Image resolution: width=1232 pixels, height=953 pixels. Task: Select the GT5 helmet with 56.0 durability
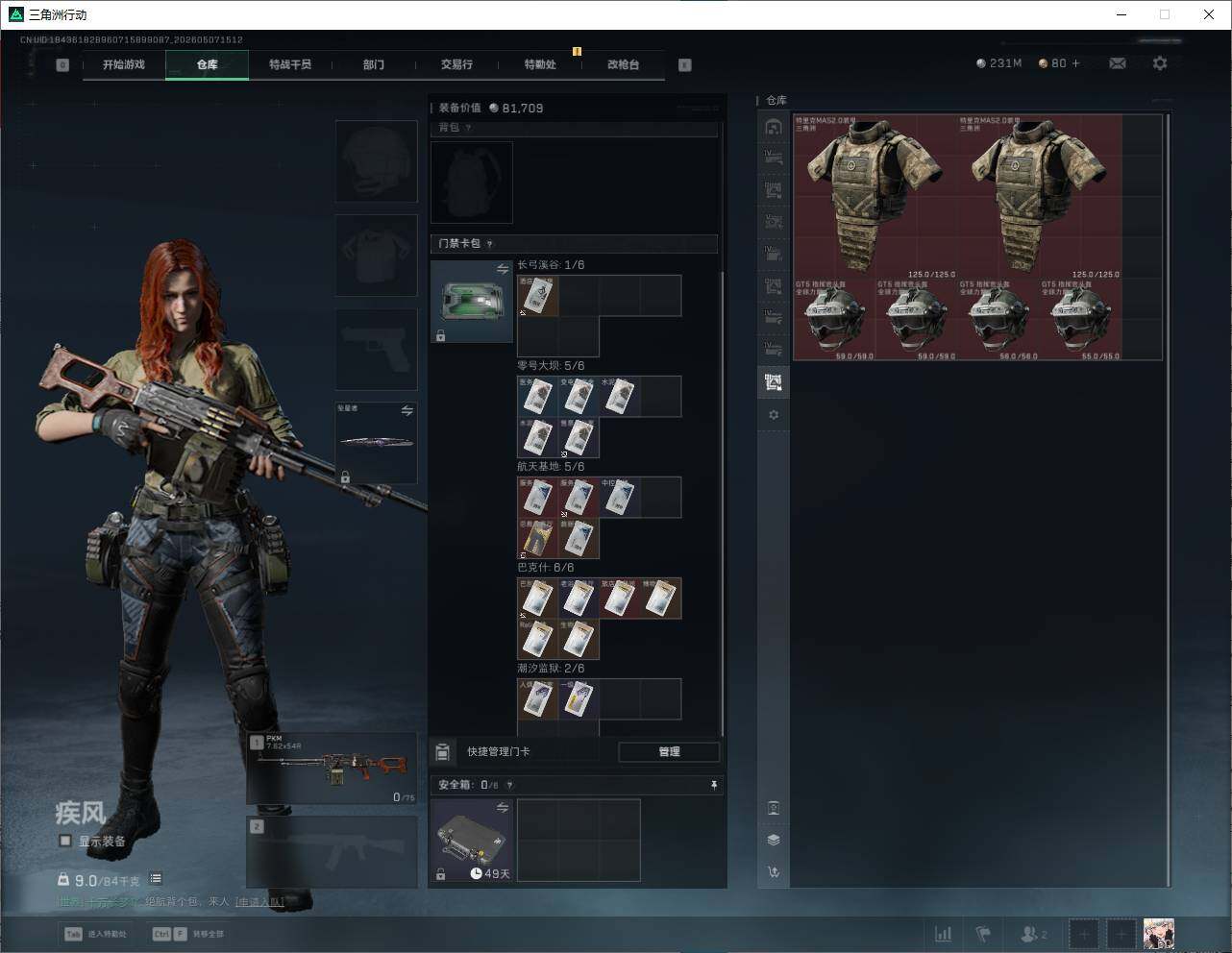998,320
